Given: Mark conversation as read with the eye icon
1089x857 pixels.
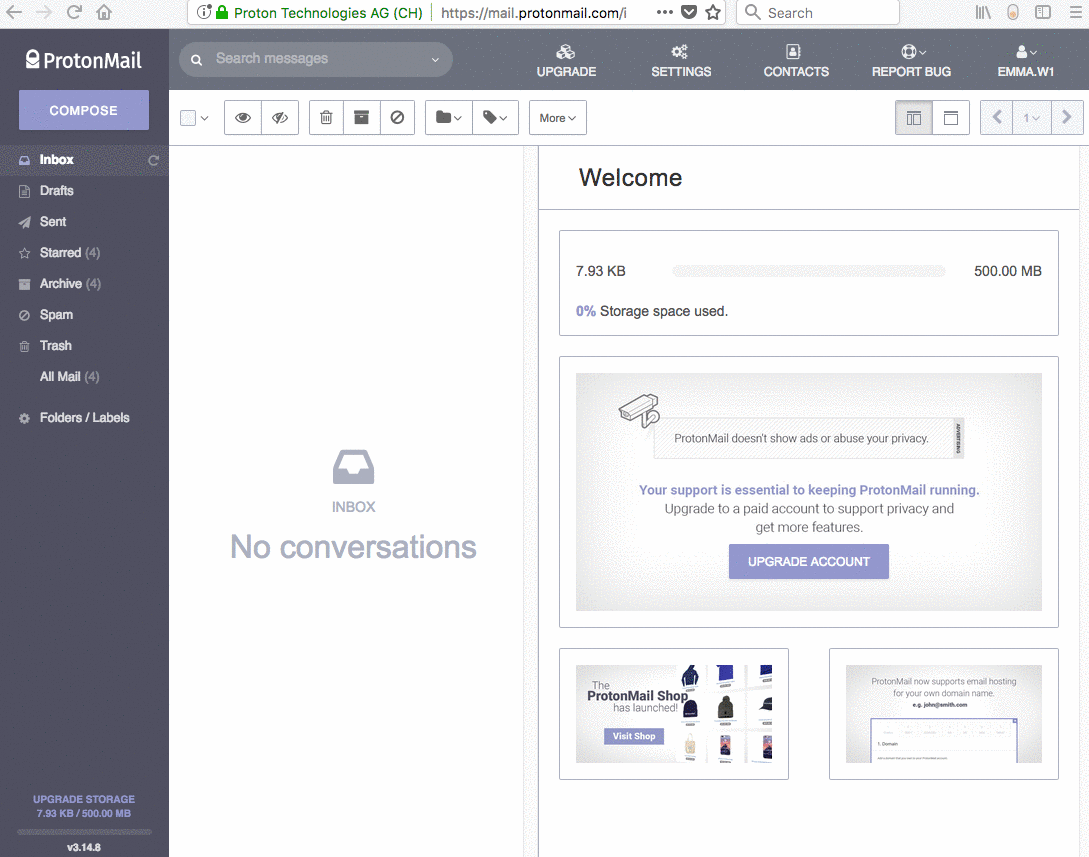Looking at the screenshot, I should click(242, 117).
